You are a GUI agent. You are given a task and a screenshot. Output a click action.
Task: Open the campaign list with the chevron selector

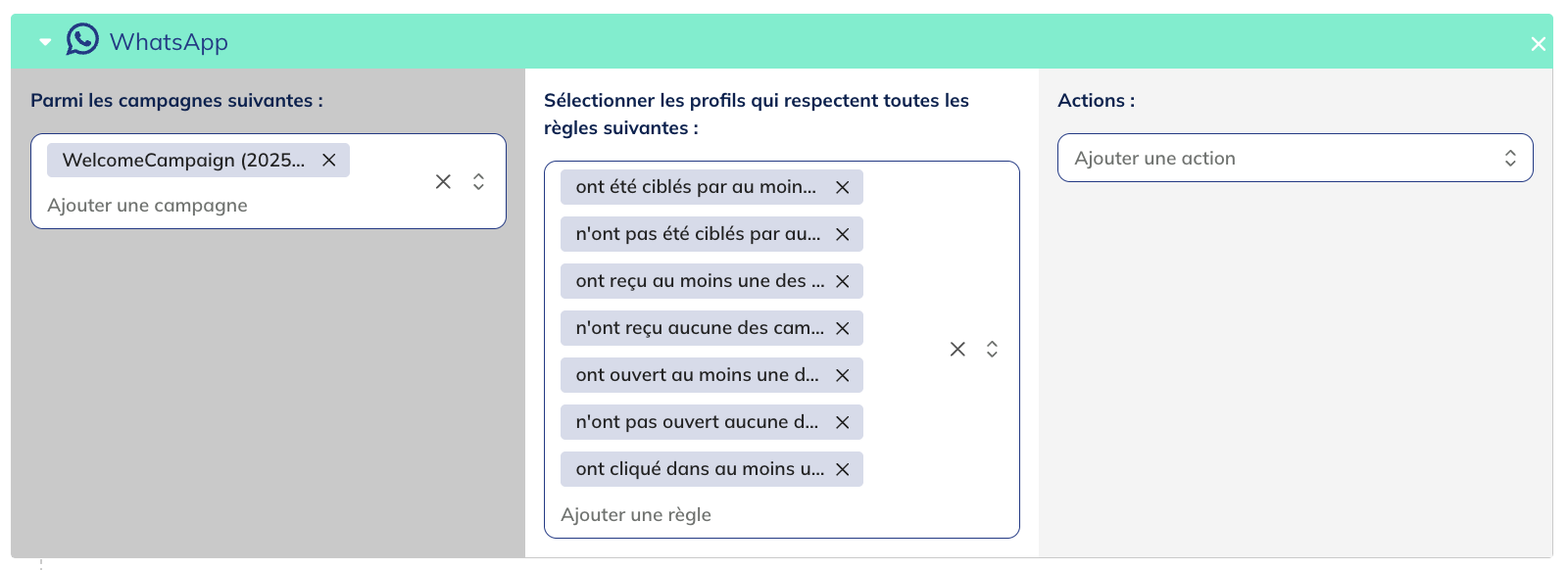(478, 181)
